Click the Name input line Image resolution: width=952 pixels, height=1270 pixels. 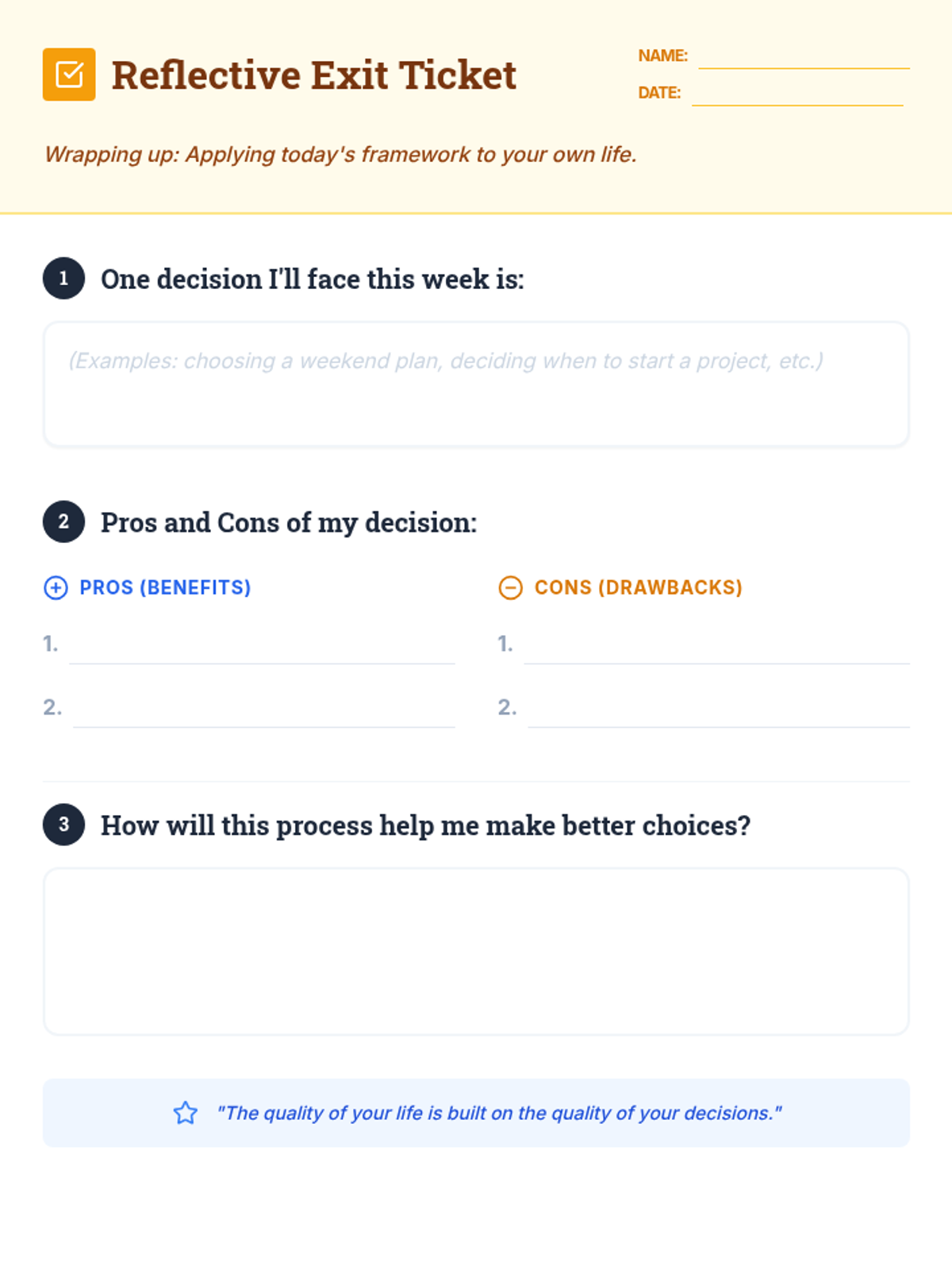(x=803, y=57)
